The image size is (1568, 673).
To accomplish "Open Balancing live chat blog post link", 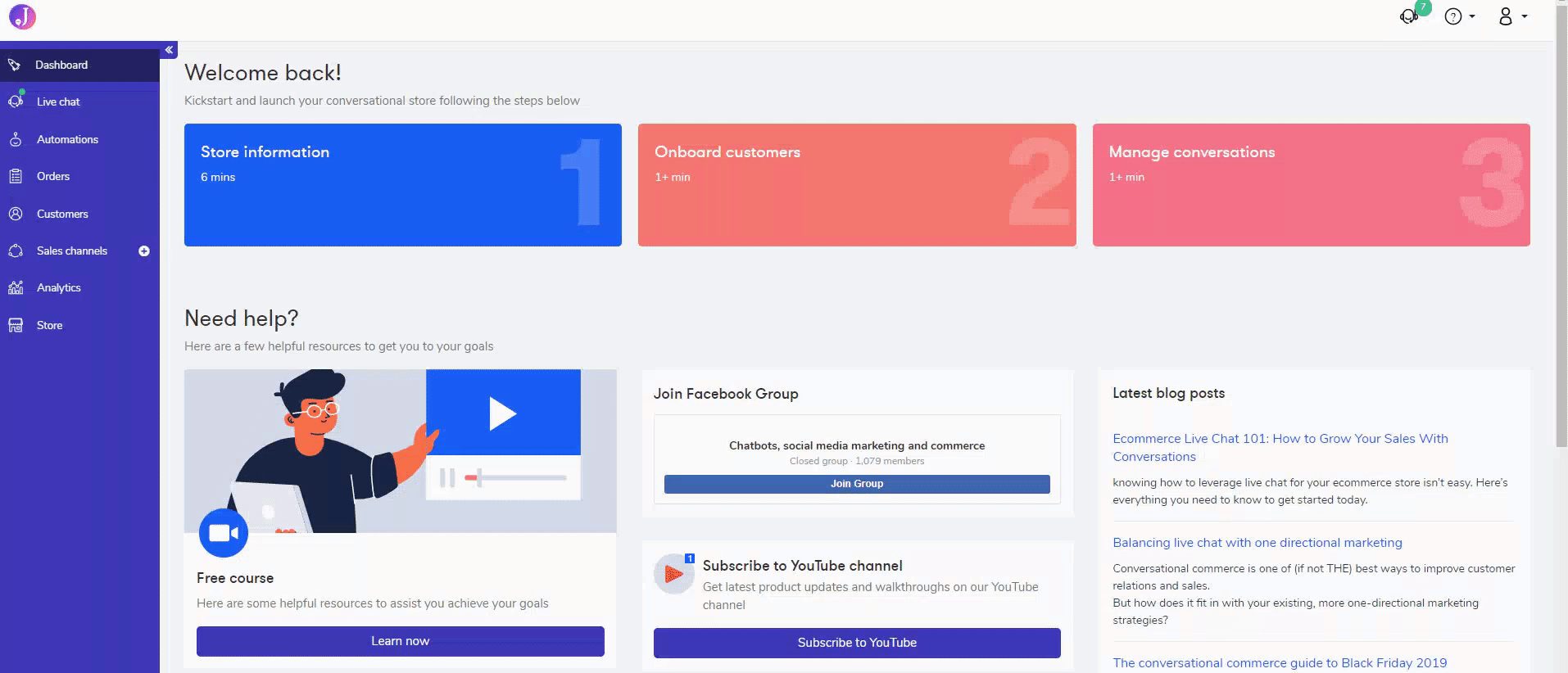I will 1258,543.
